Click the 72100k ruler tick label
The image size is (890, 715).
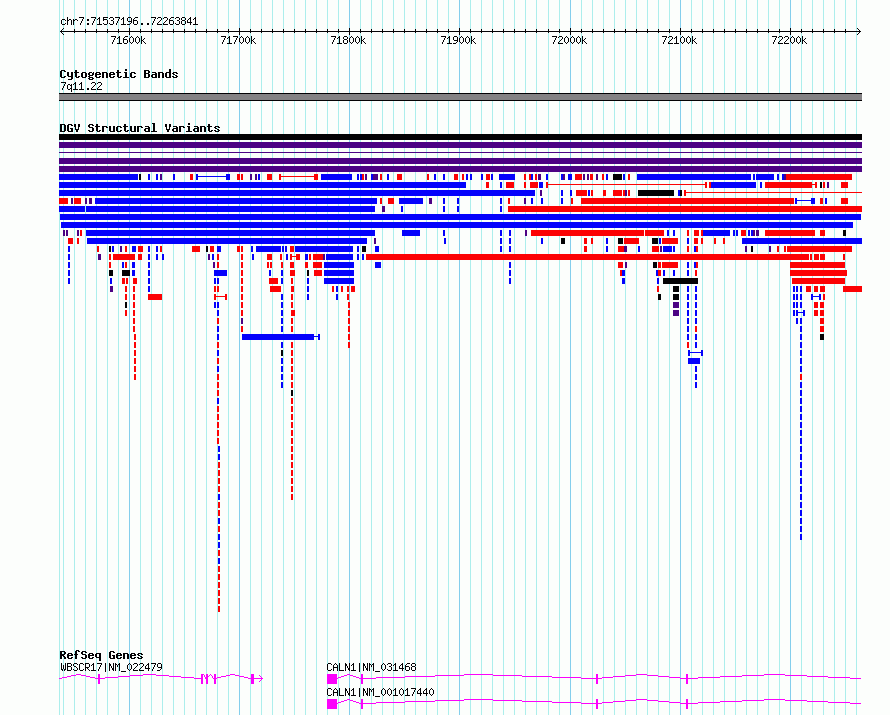[679, 40]
